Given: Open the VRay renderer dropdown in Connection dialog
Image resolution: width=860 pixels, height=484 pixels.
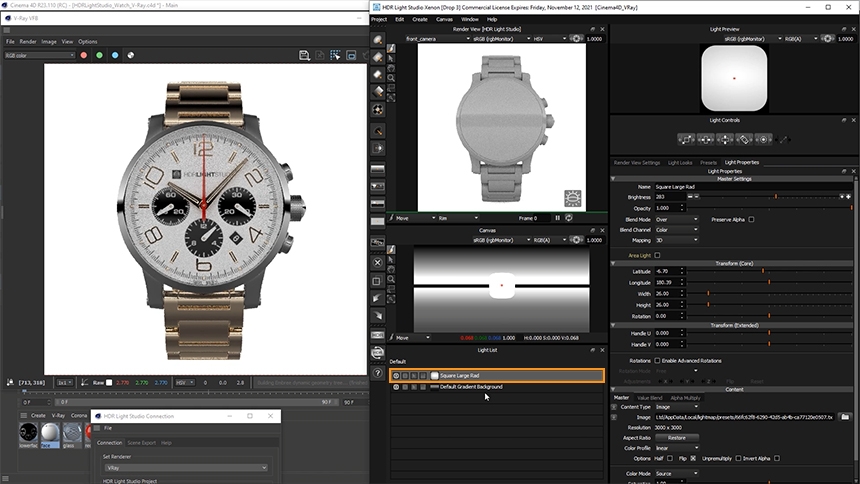Looking at the screenshot, I should click(x=186, y=468).
